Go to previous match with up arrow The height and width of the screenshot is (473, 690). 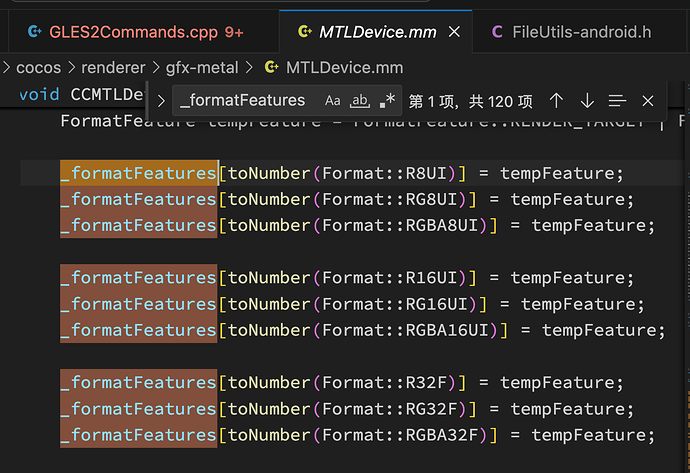click(x=556, y=101)
